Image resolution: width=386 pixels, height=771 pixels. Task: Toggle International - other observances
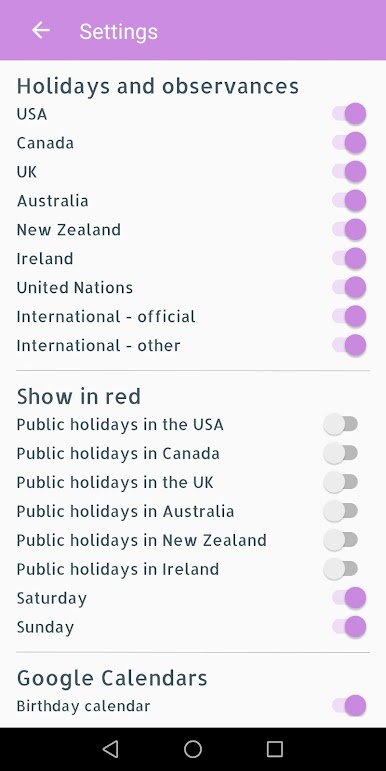tap(349, 345)
